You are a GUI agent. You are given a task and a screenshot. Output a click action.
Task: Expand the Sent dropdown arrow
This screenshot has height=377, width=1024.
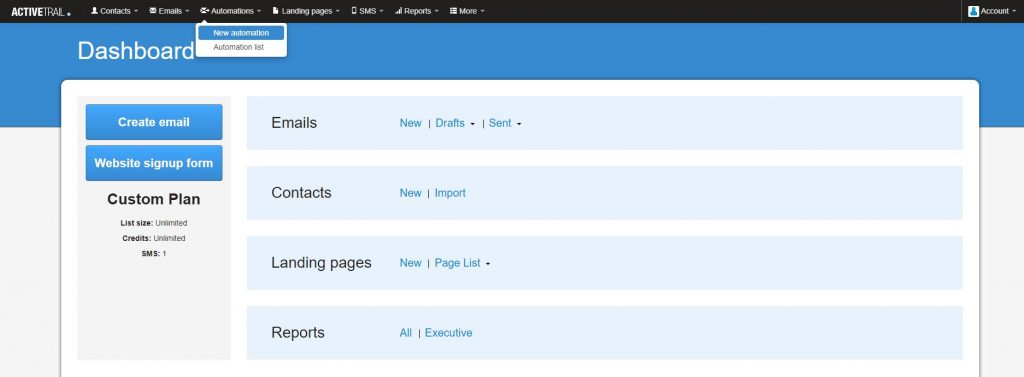tap(519, 124)
